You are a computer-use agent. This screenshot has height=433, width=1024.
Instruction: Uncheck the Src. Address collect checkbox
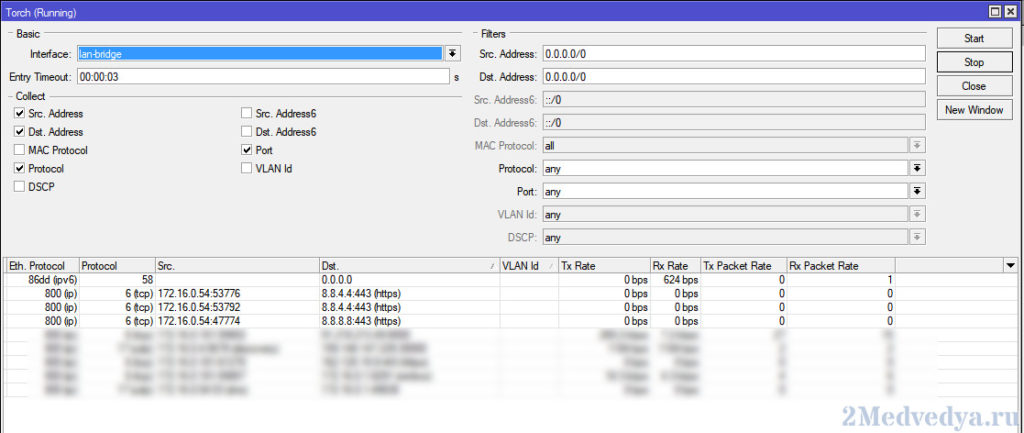19,113
